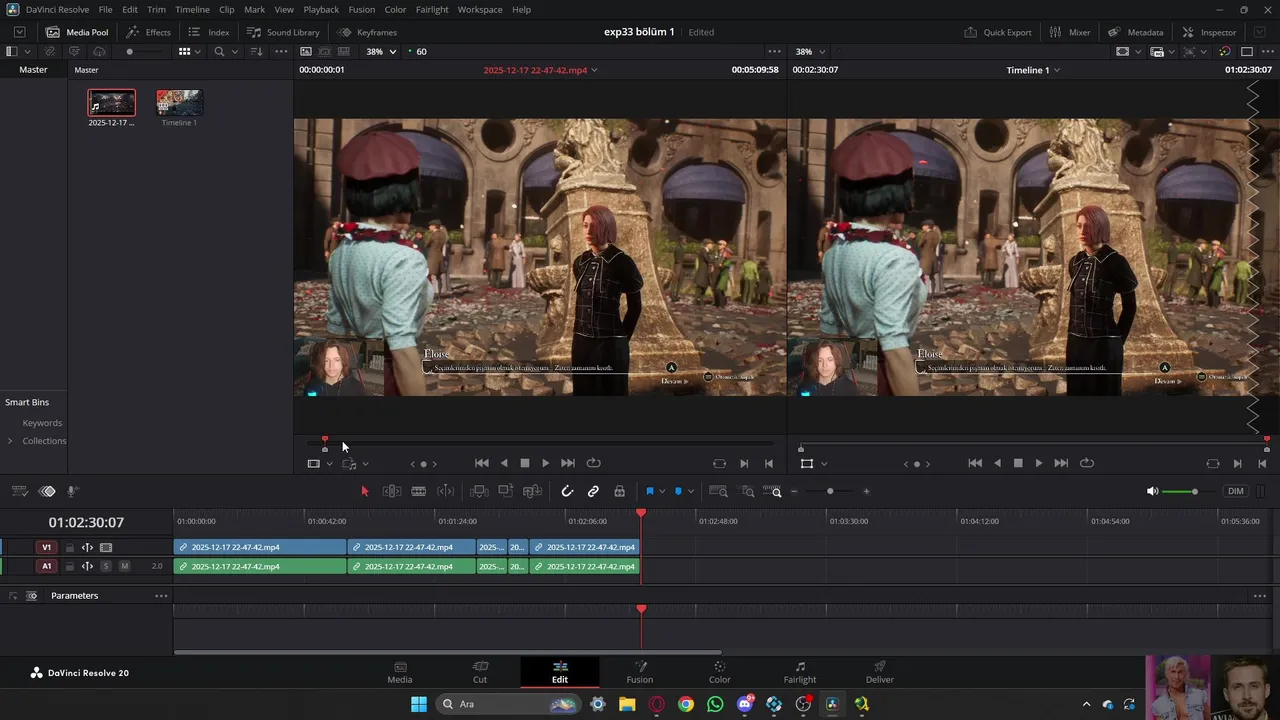This screenshot has width=1280, height=720.
Task: Select the arrow Selection Mode tool
Action: point(365,491)
